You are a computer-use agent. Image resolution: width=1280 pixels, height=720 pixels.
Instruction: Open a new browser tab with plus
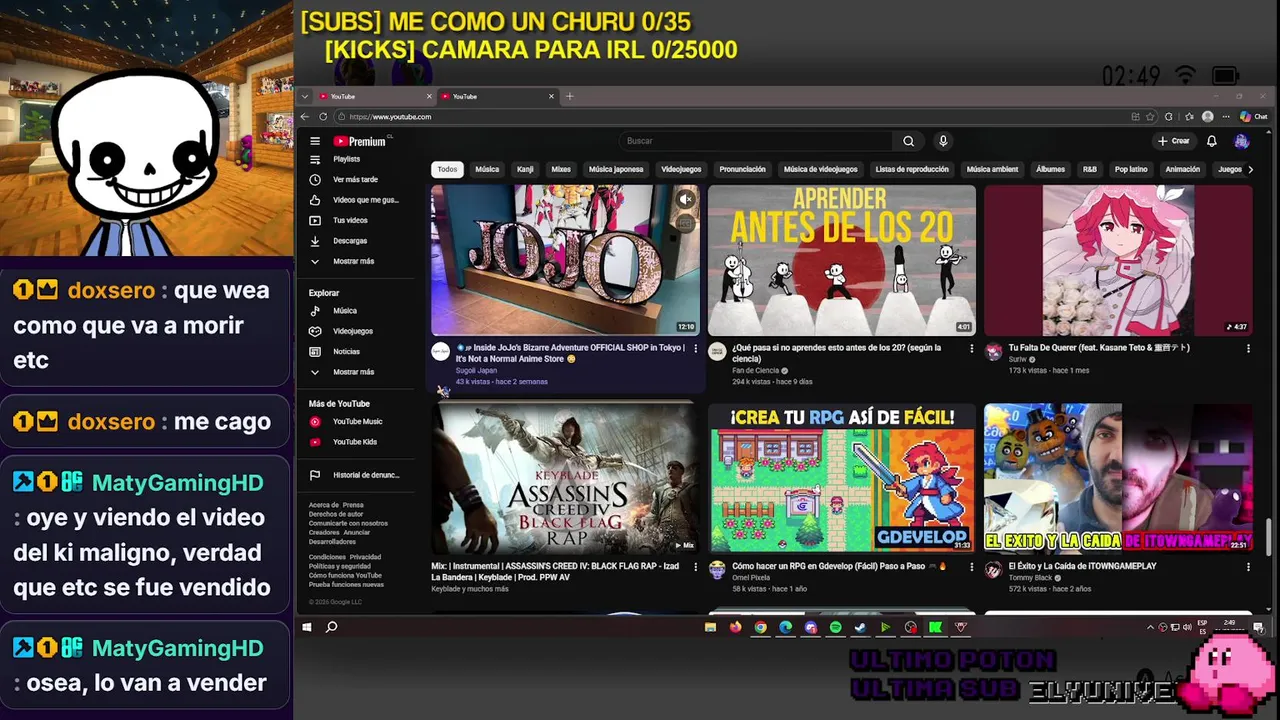coord(569,96)
